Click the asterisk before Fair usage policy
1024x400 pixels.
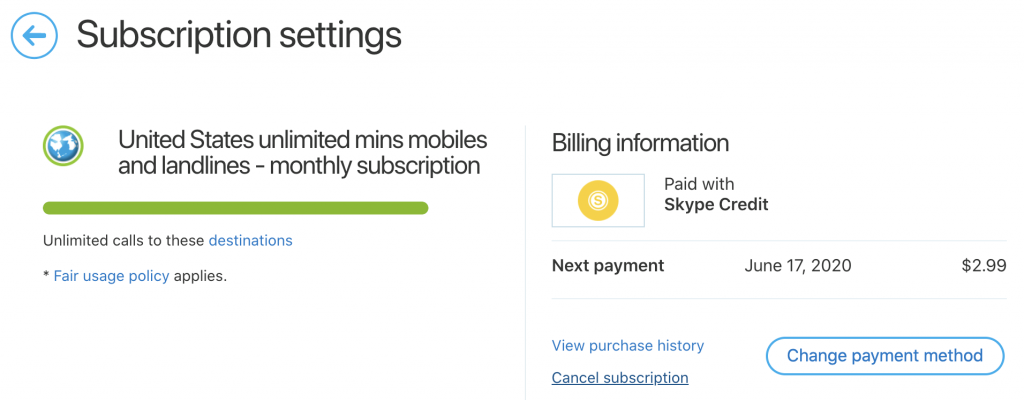pos(46,275)
